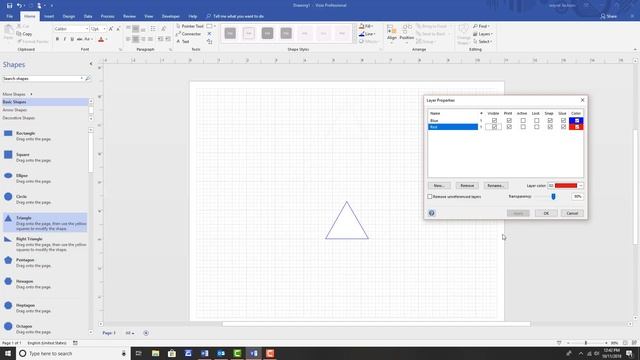Open the font color button

101,39
